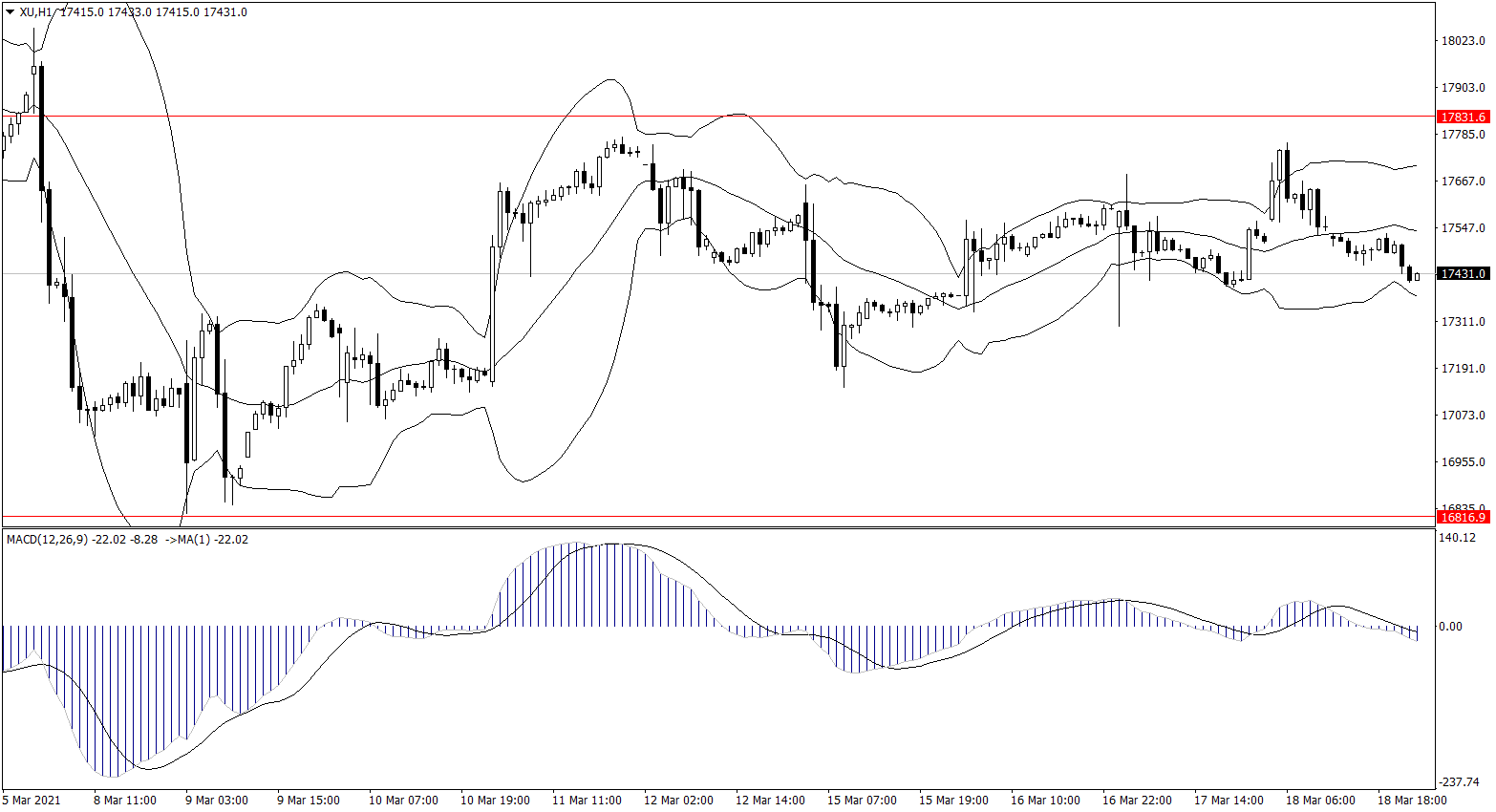Select the 17831.6 price level label

tap(1463, 118)
